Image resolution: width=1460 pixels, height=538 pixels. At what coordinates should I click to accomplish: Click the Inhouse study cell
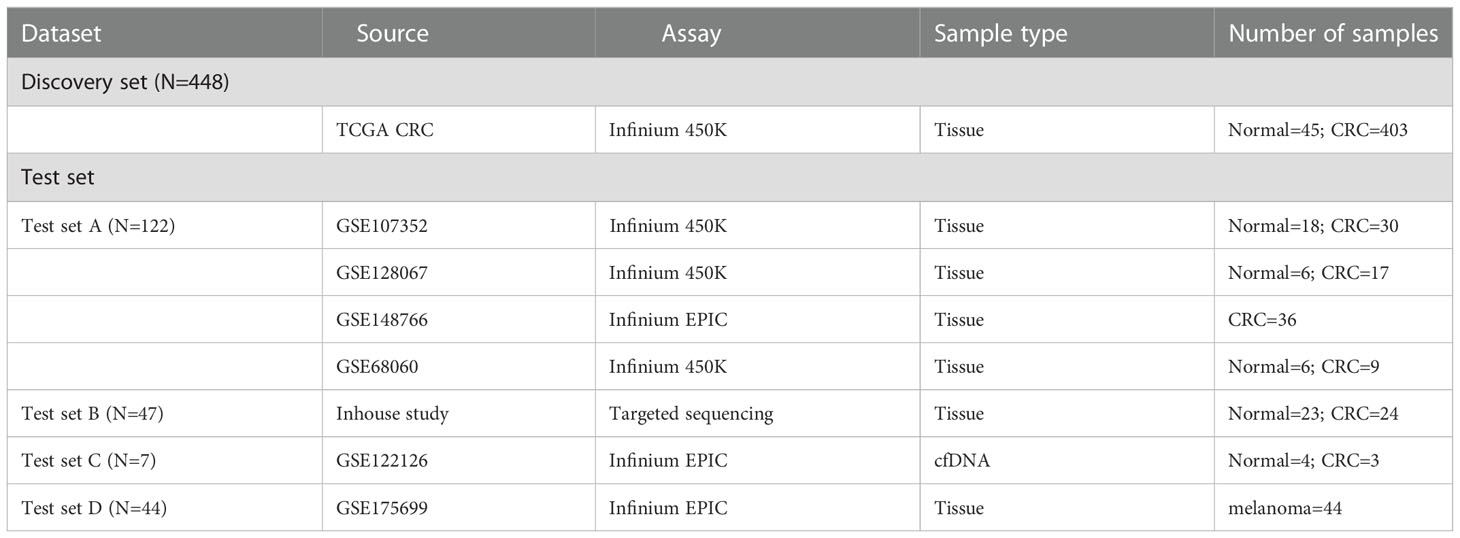[x=392, y=414]
